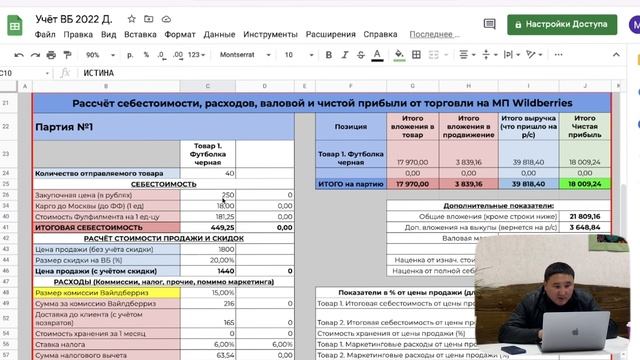Open the Данные menu
The height and width of the screenshot is (360, 640).
point(219,34)
